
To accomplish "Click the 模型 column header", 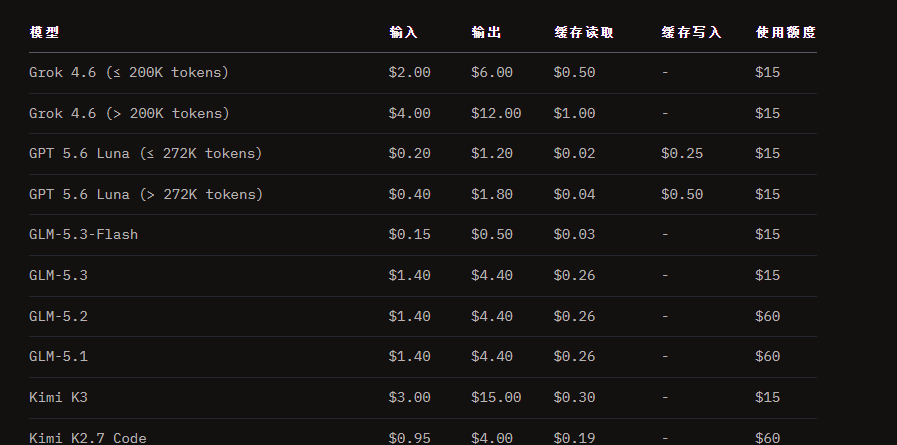I will [x=44, y=33].
